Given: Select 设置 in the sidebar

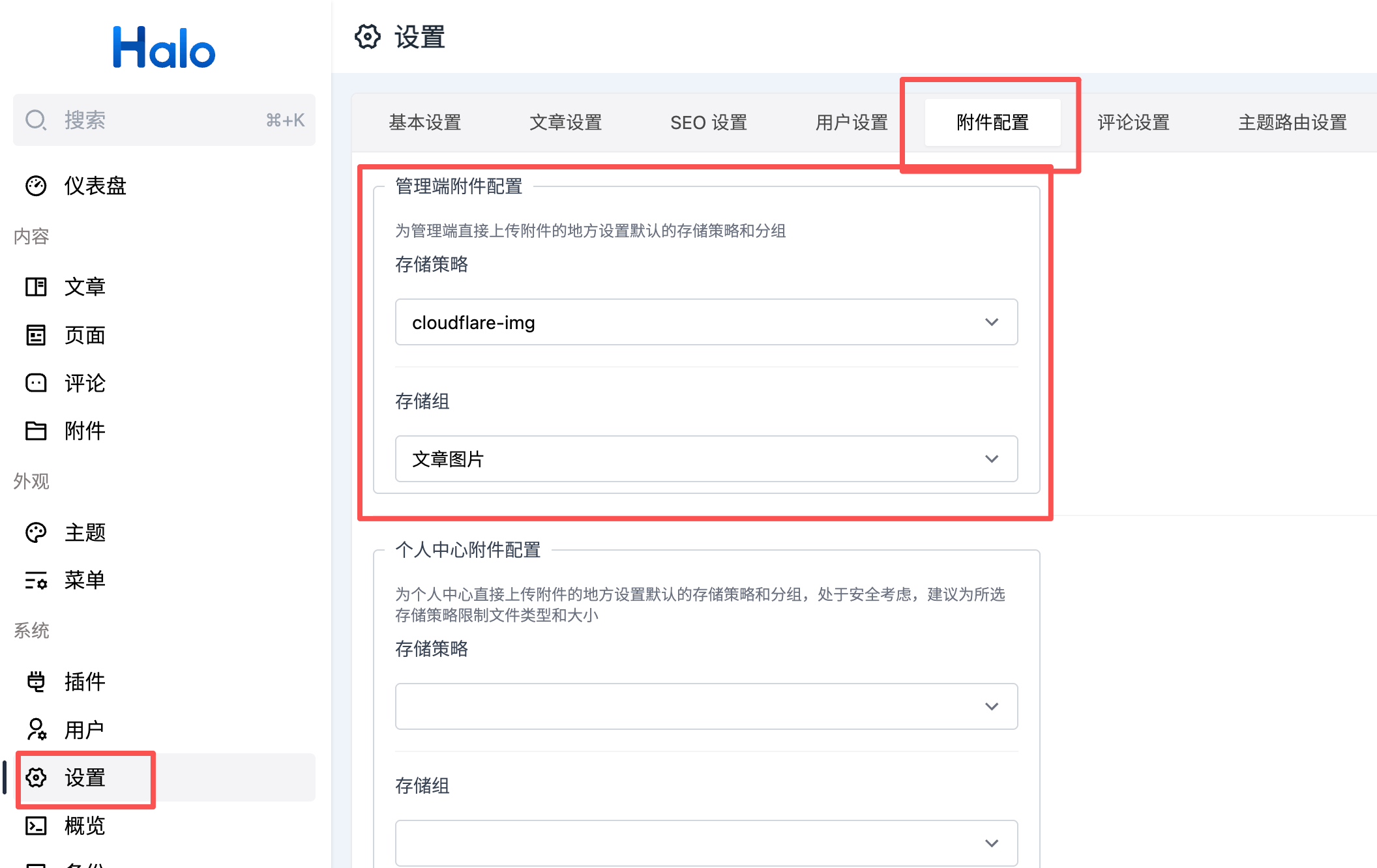Looking at the screenshot, I should [85, 777].
